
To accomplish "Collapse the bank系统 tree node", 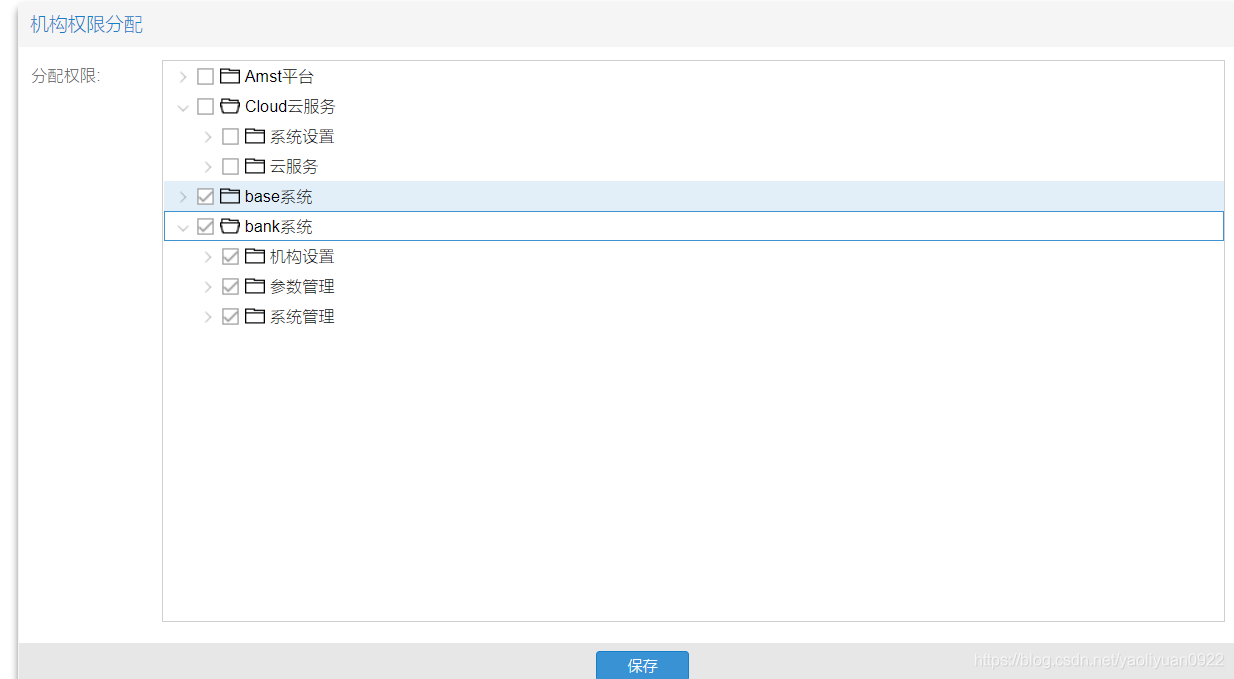I will [183, 226].
